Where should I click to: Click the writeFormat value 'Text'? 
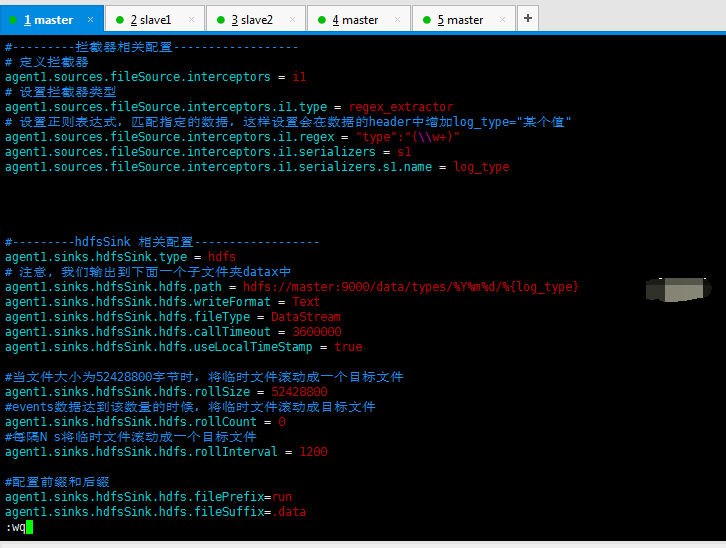pyautogui.click(x=306, y=302)
